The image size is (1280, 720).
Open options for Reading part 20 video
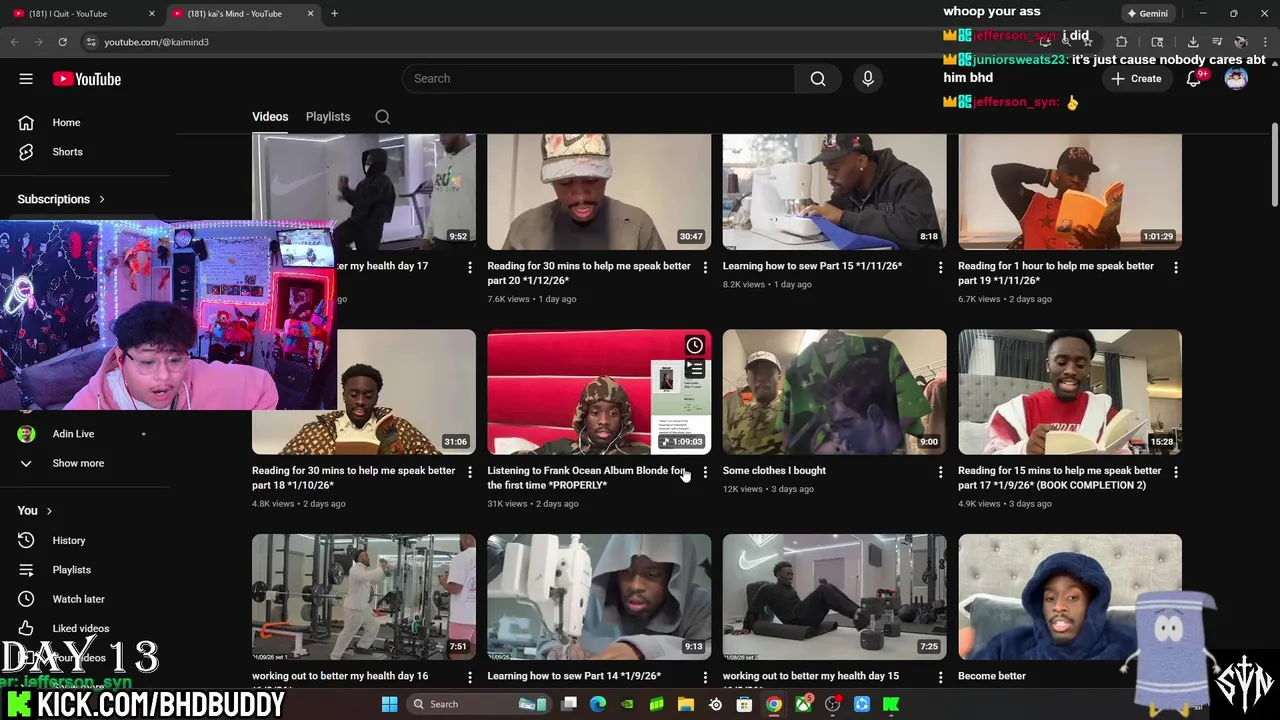point(705,268)
